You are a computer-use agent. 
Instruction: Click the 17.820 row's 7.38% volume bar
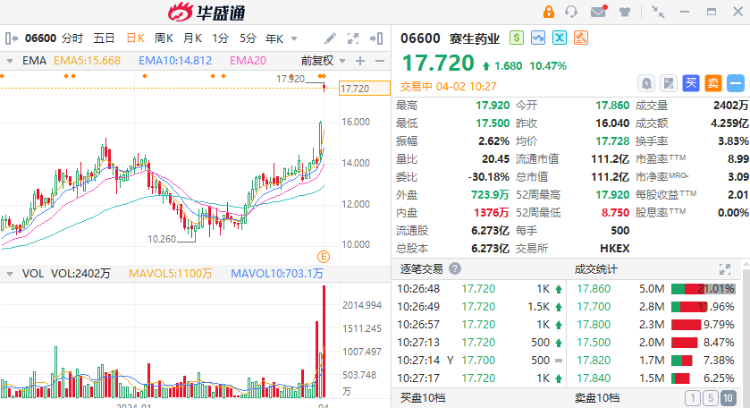[x=682, y=360]
